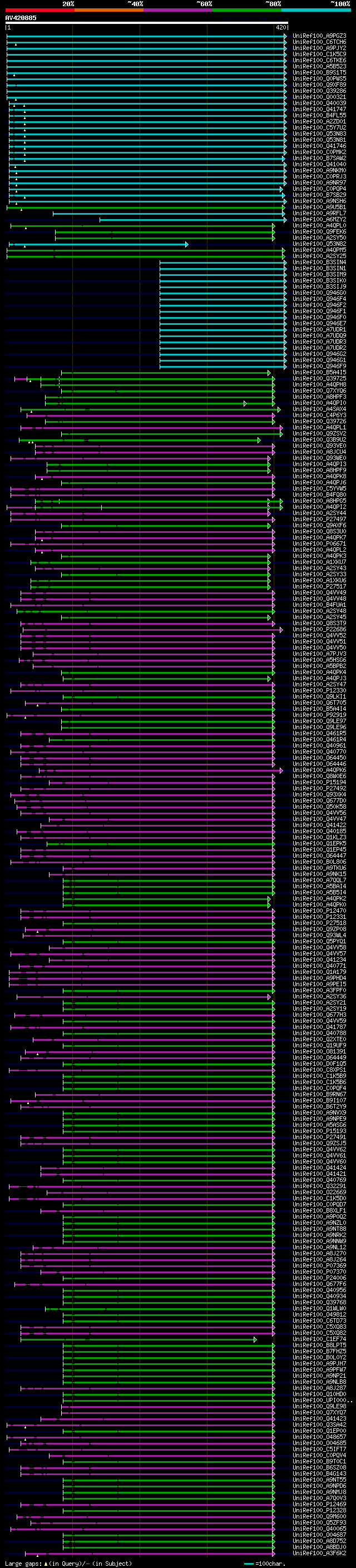Click the cyan alignment bar for UniRef100_A9PGZ3
This screenshot has height=1568, width=356.
click(x=147, y=36)
